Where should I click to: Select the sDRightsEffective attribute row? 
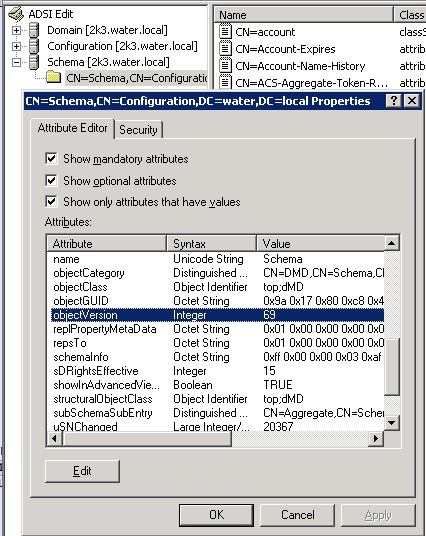(217, 371)
